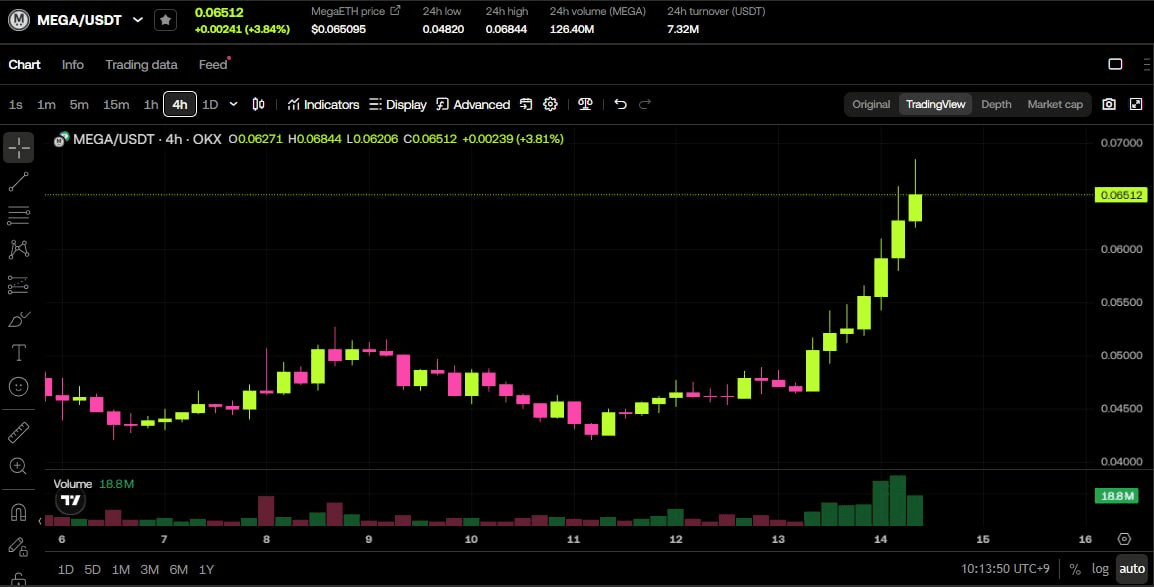Image resolution: width=1154 pixels, height=587 pixels.
Task: Set date range to 5D
Action: pos(93,569)
